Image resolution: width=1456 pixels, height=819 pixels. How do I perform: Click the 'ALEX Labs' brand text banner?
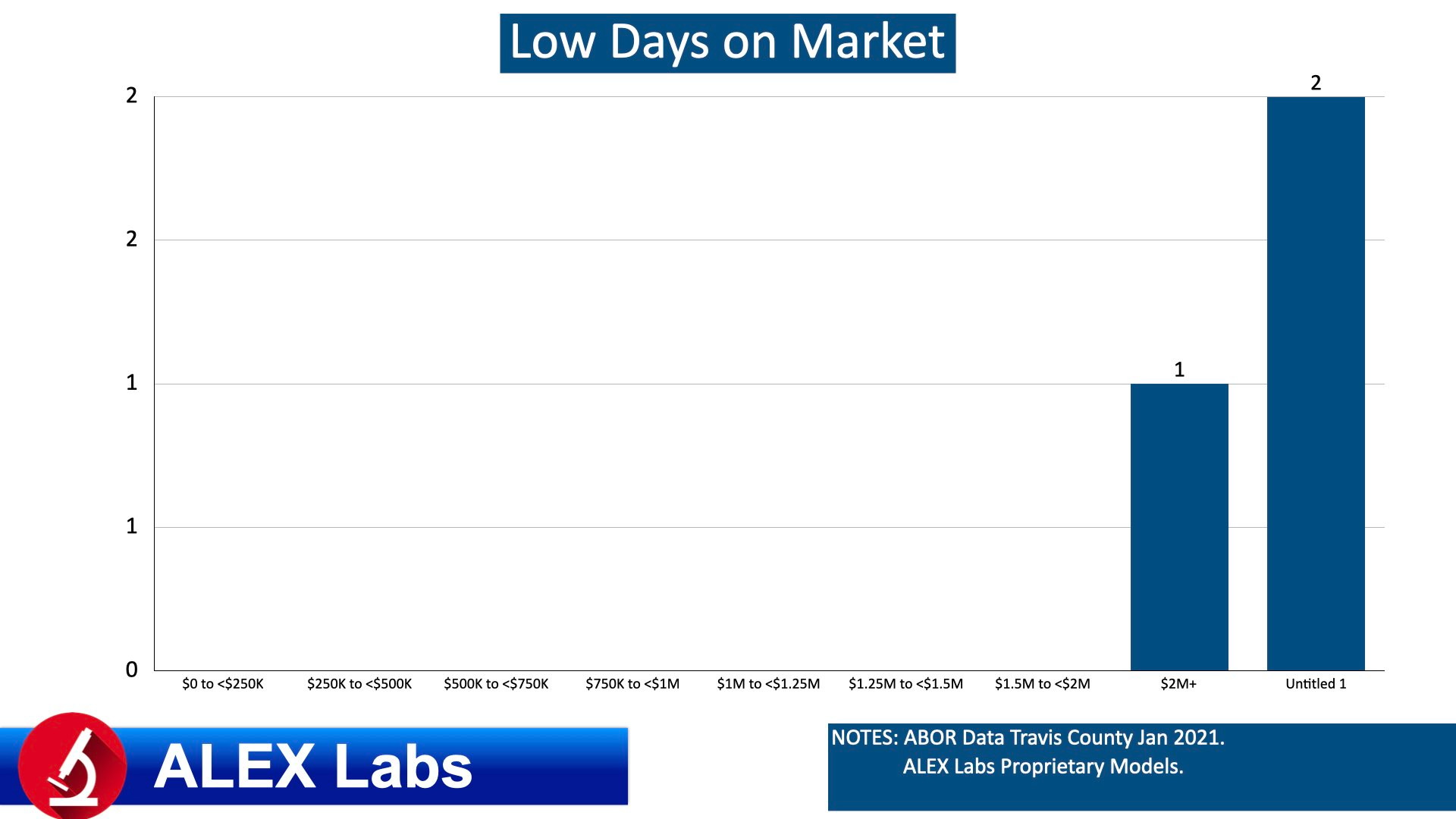tap(314, 767)
